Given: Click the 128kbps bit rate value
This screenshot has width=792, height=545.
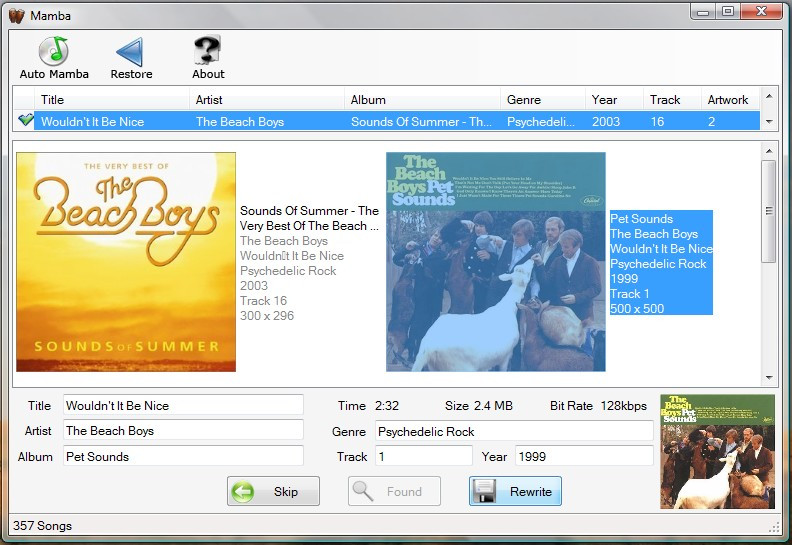Looking at the screenshot, I should click(624, 406).
